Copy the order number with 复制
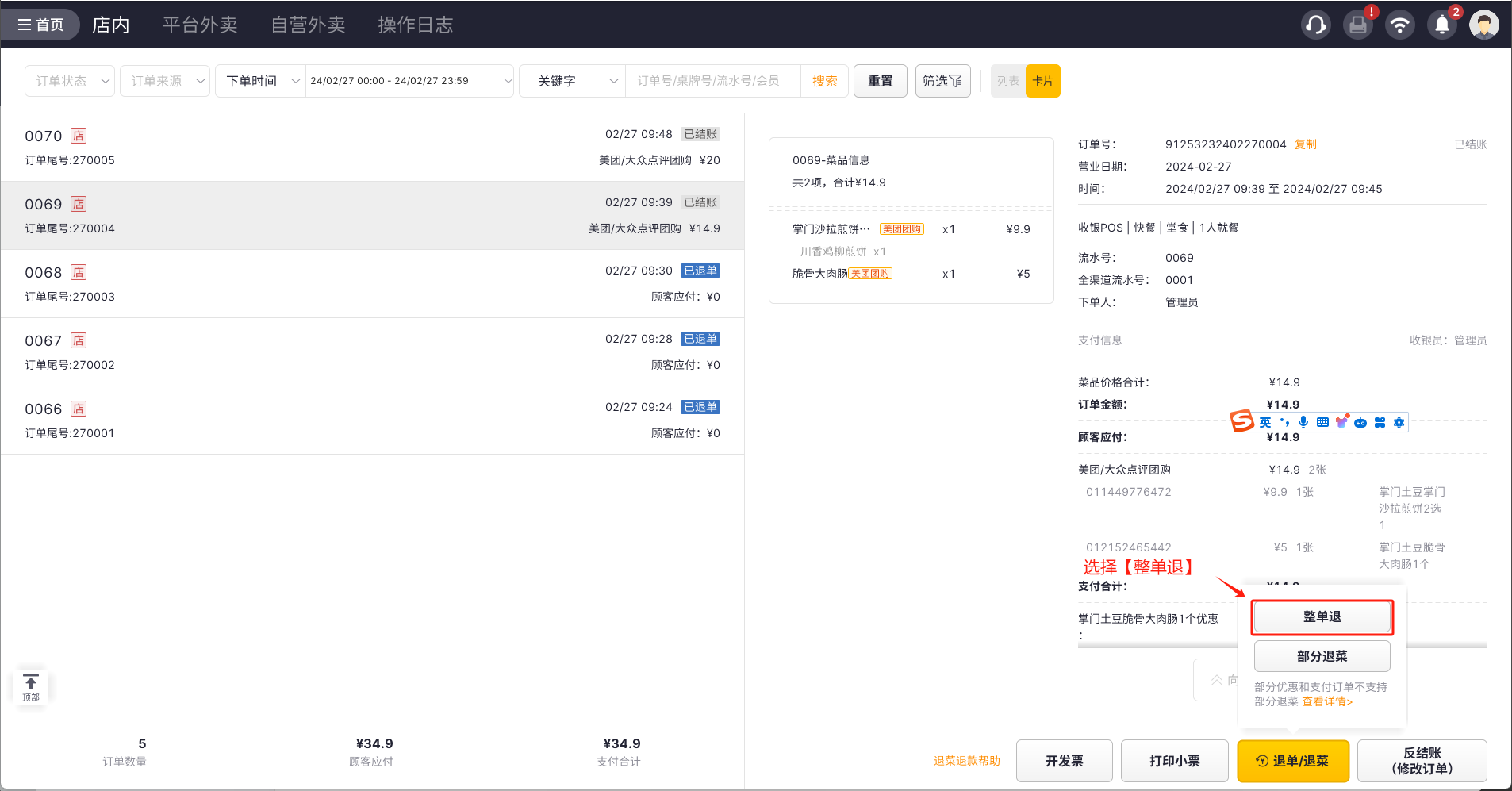Screen dimensions: 1512x791 (x=1305, y=144)
